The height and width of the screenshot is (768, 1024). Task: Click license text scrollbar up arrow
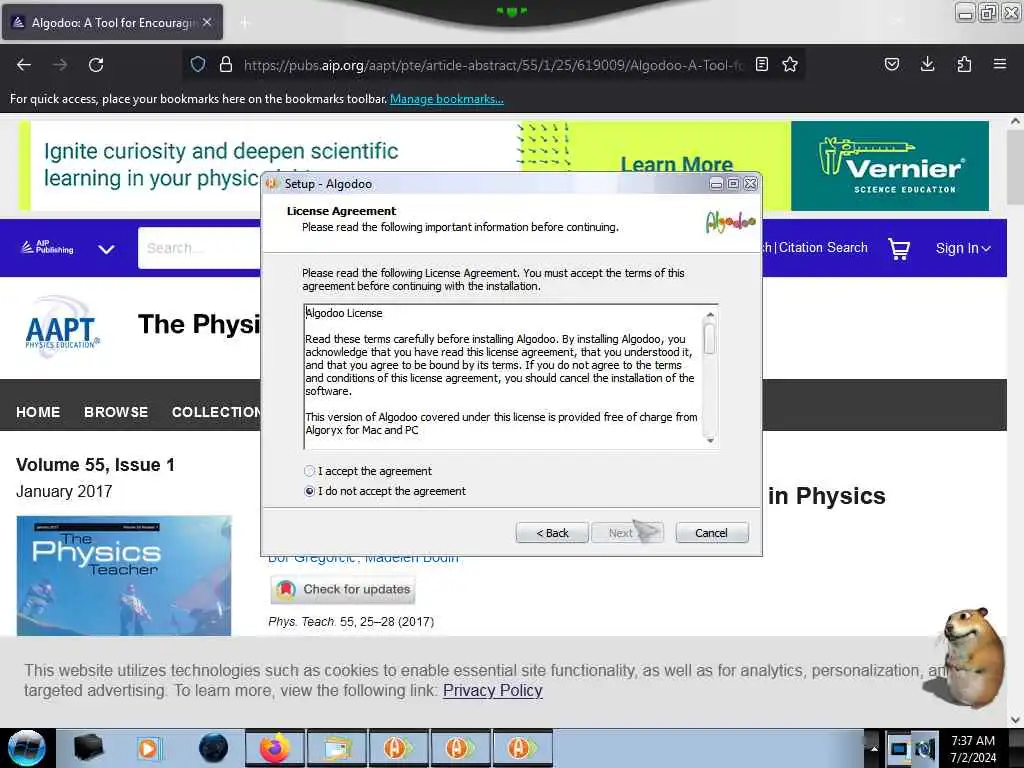click(x=710, y=315)
